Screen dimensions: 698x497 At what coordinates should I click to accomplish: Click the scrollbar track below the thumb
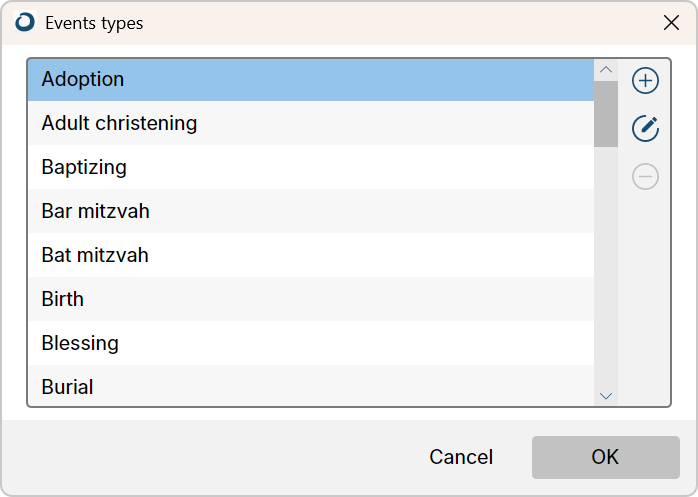[x=606, y=266]
